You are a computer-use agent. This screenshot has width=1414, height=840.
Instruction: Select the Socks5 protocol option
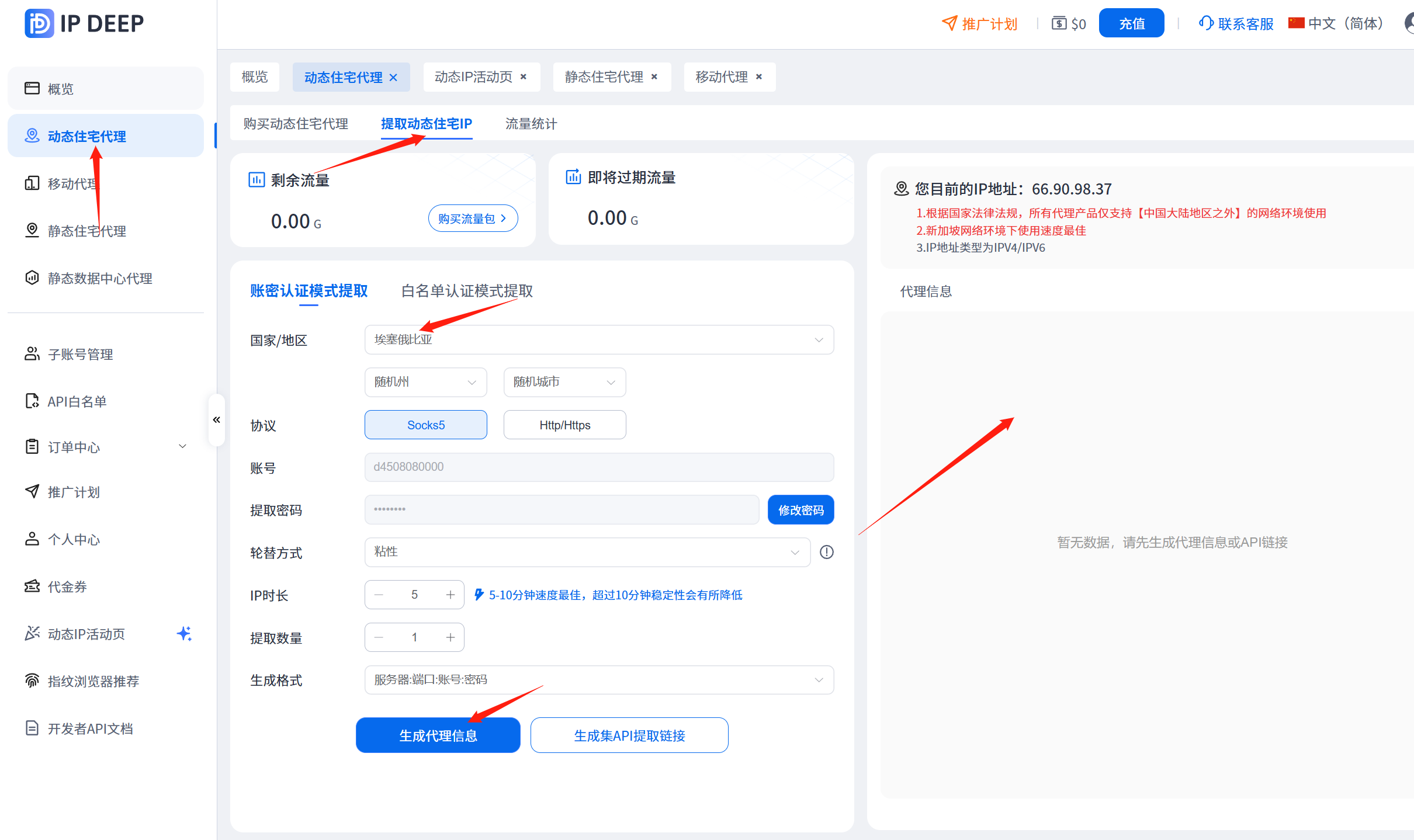click(425, 425)
